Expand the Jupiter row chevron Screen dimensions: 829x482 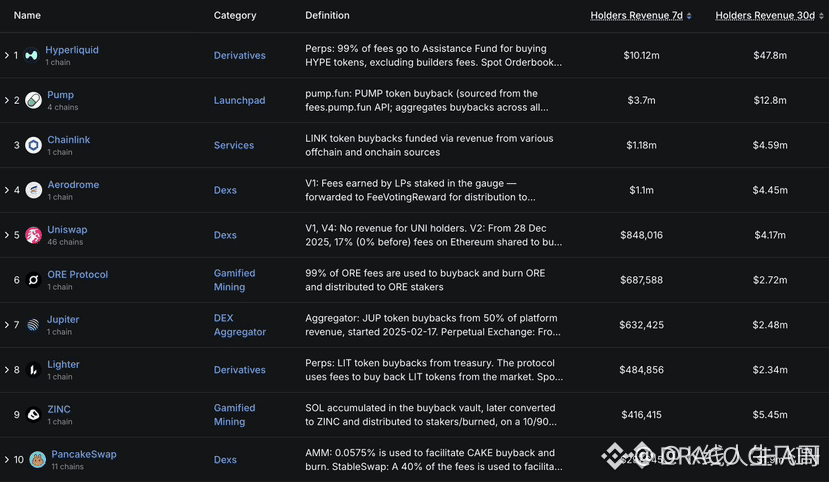pos(6,325)
